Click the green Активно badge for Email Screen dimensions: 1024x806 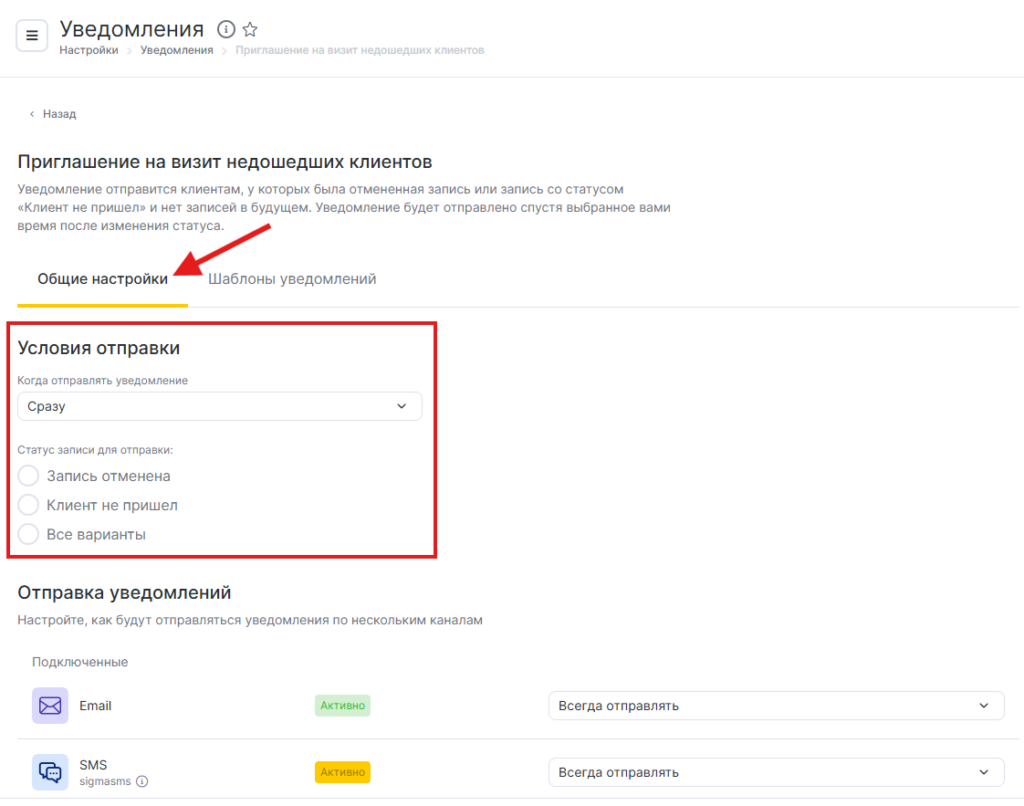click(x=342, y=705)
